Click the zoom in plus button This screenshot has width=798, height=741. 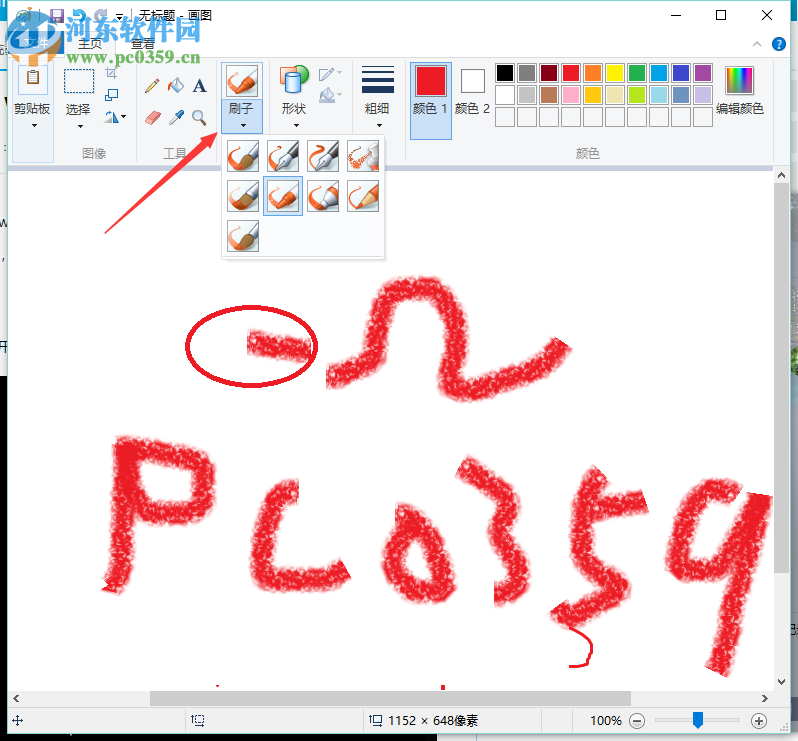point(759,721)
